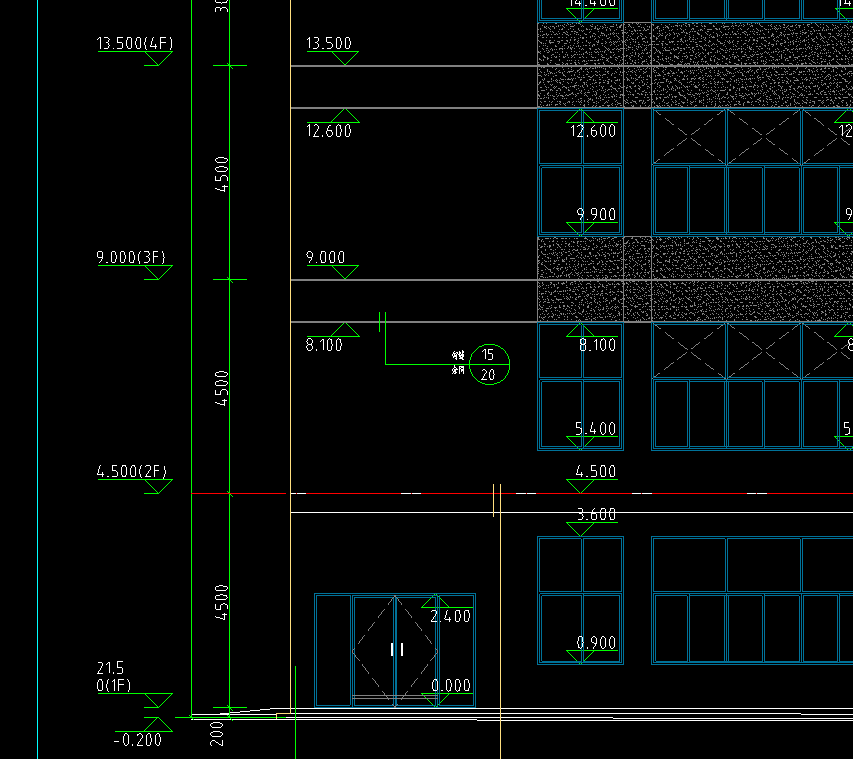The height and width of the screenshot is (759, 853).
Task: Select the 9.900 window sill elevation mark
Action: [596, 214]
